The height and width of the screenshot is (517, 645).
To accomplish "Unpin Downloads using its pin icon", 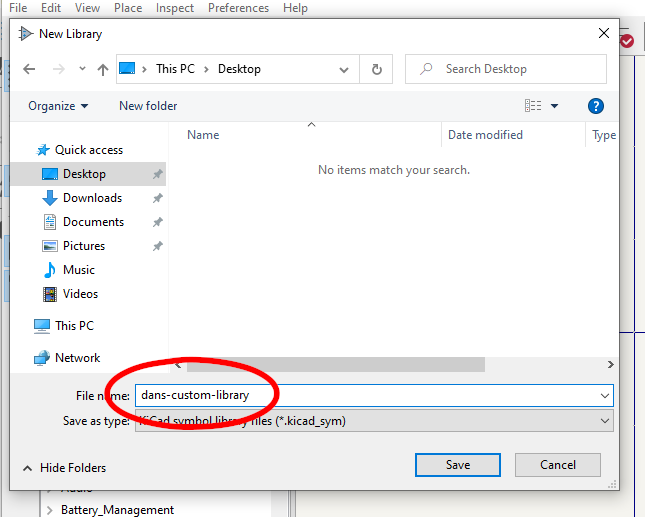I will [x=158, y=198].
